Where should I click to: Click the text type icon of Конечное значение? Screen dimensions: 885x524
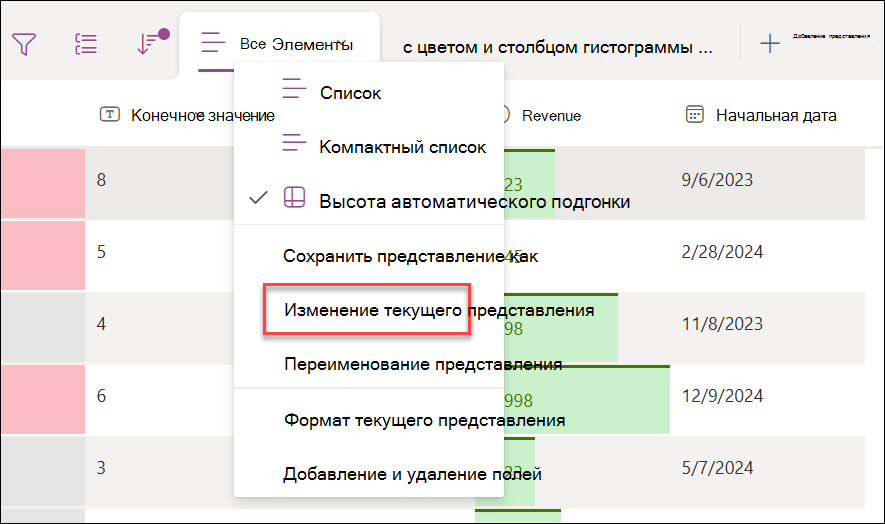point(109,115)
